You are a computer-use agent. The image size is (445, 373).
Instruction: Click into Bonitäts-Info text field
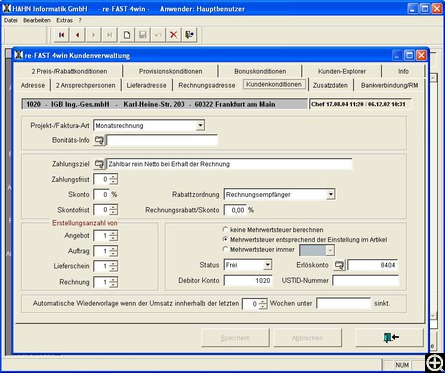(x=162, y=140)
